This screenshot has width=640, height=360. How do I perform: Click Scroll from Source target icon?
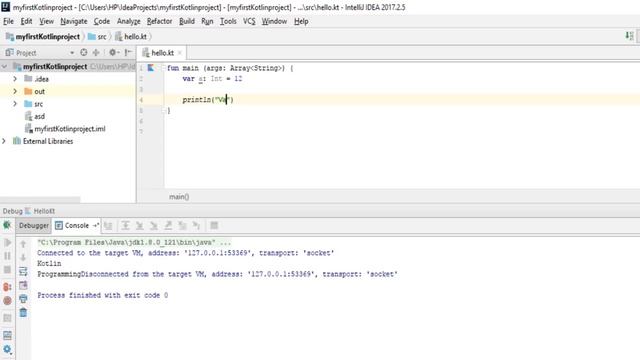pos(84,52)
